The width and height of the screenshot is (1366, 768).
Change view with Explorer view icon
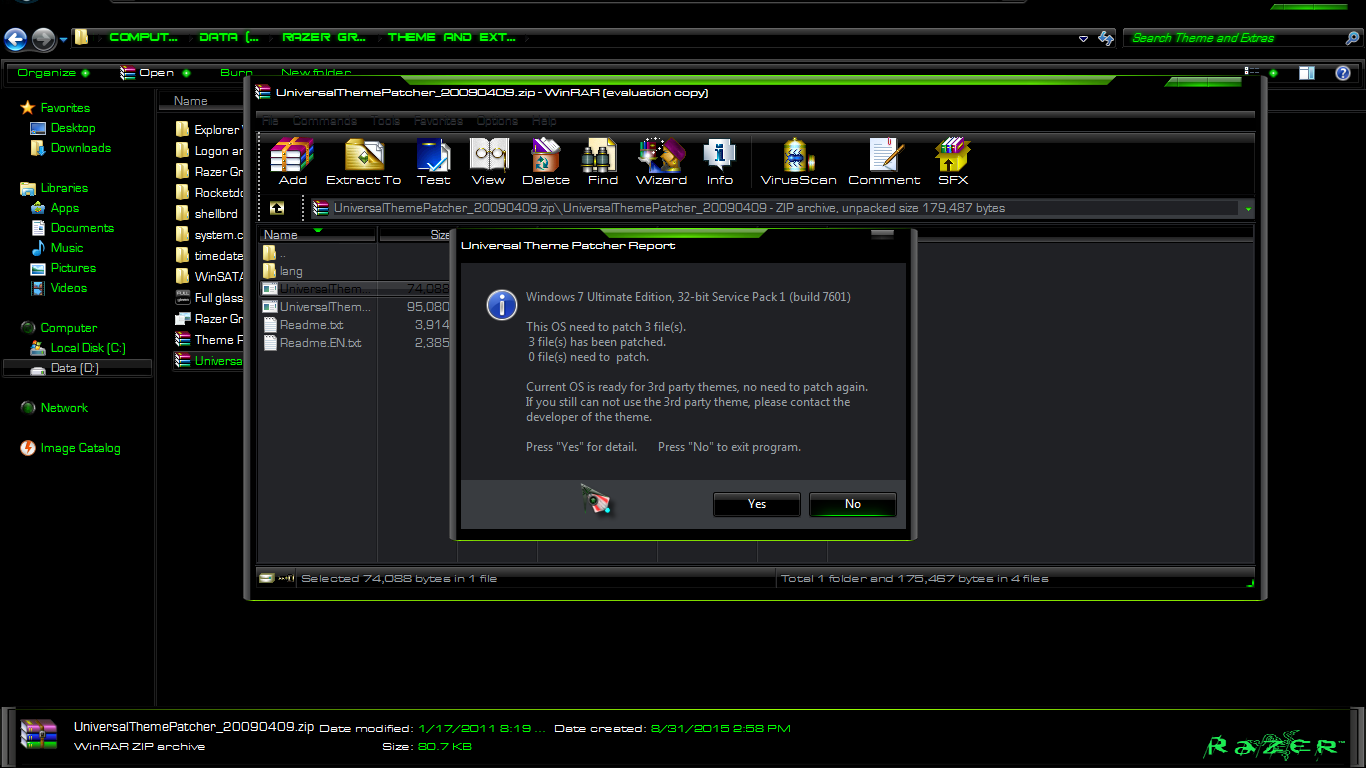(1252, 73)
